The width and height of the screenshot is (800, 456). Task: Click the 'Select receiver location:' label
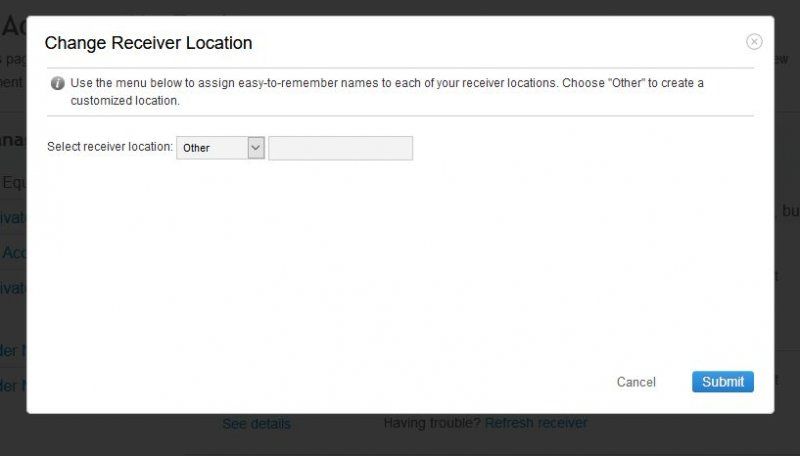click(x=110, y=147)
